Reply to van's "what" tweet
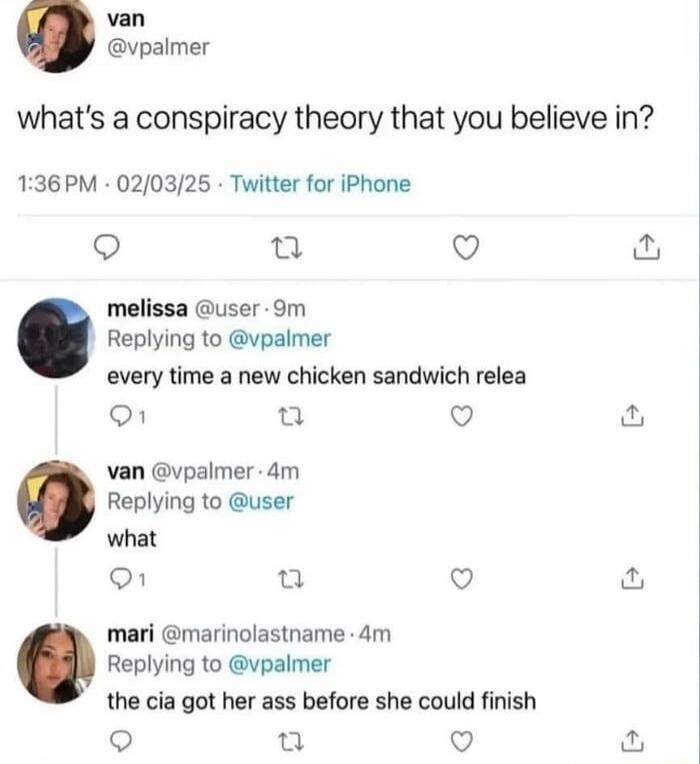Image resolution: width=700 pixels, height=764 pixels. coord(116,578)
